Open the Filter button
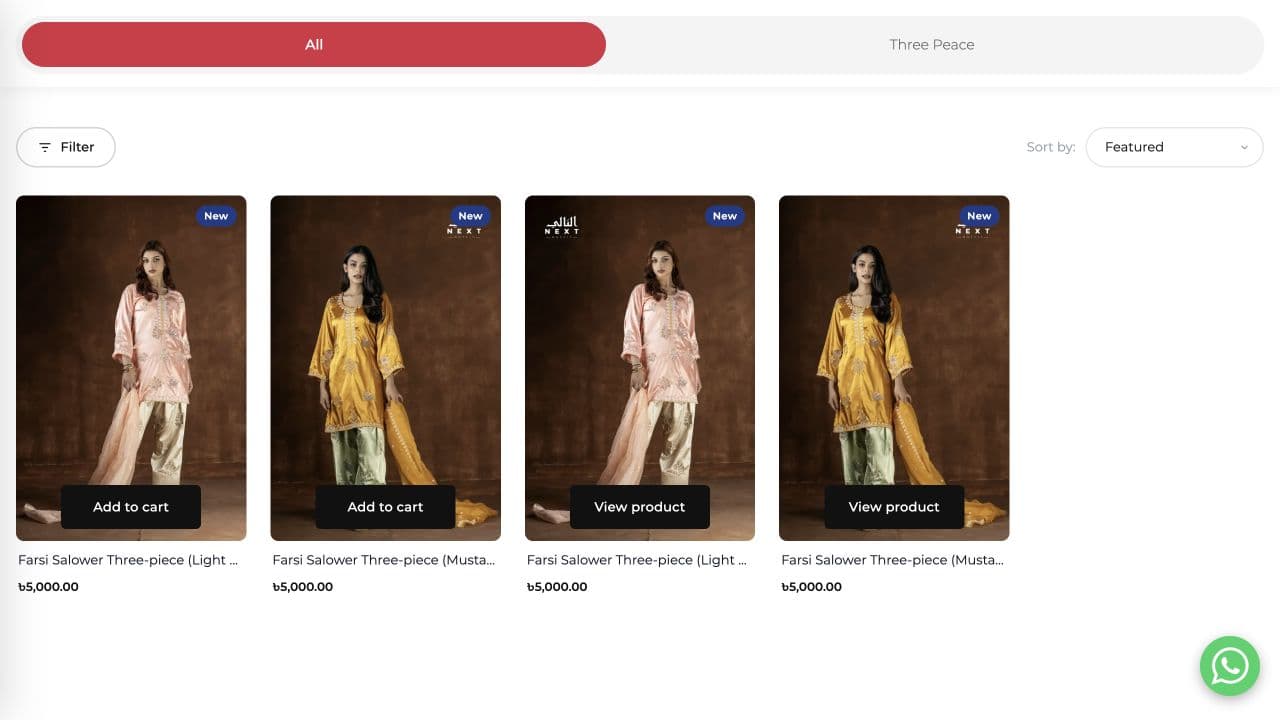The height and width of the screenshot is (720, 1280). coord(66,147)
